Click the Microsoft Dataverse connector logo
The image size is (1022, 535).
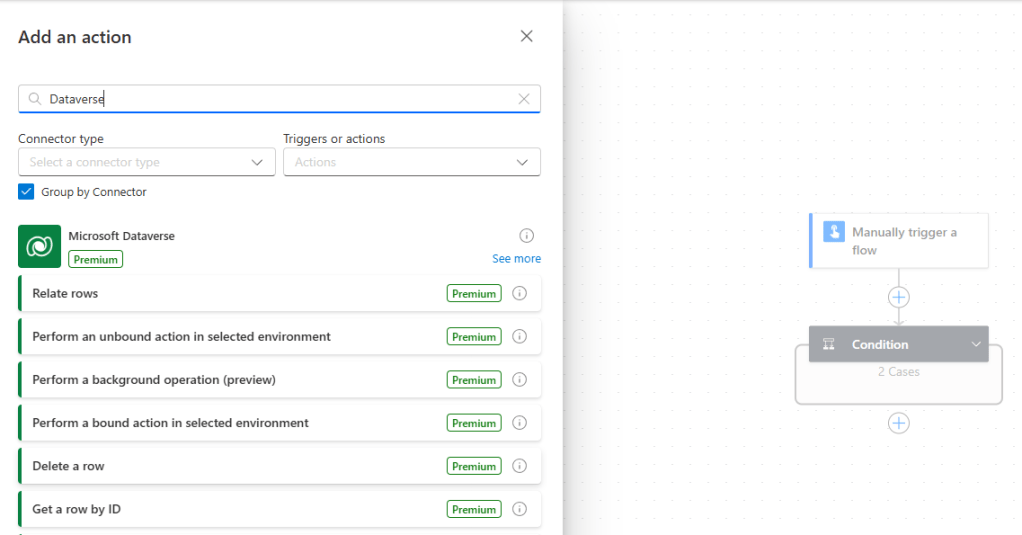pyautogui.click(x=40, y=246)
